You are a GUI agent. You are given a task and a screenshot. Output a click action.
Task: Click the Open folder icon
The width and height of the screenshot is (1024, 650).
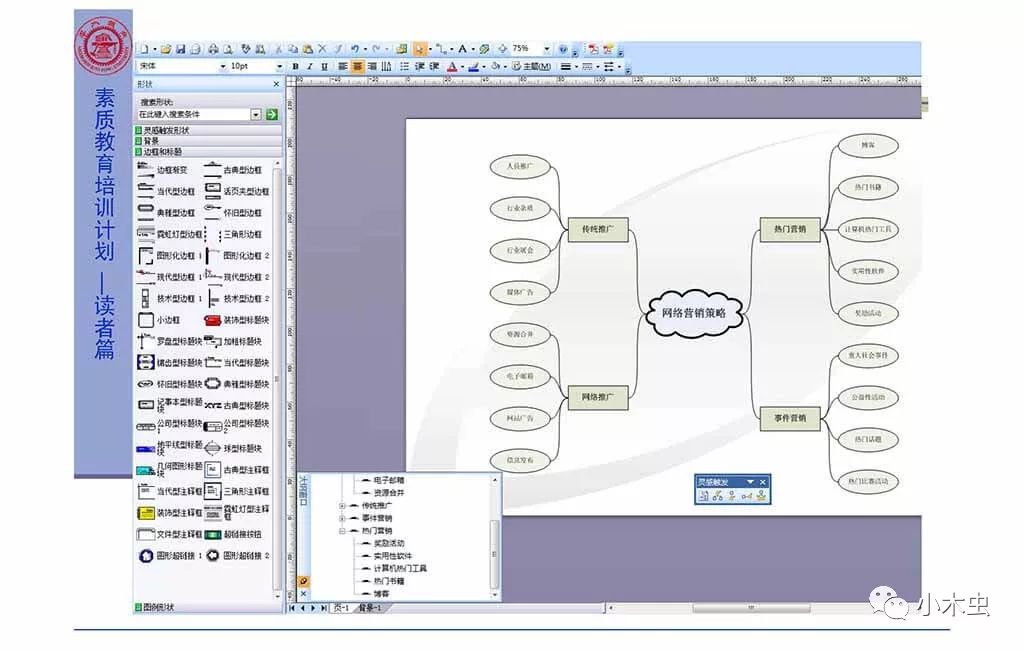pyautogui.click(x=165, y=49)
